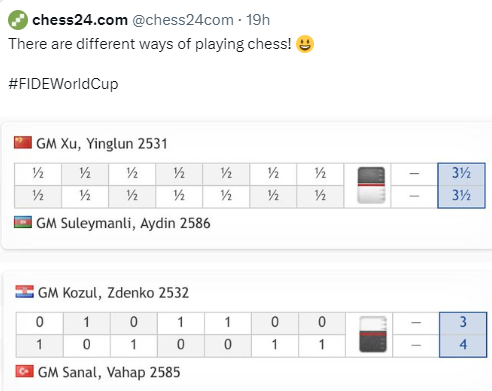Image resolution: width=492 pixels, height=391 pixels.
Task: Open the @chess24com handle
Action: [183, 20]
